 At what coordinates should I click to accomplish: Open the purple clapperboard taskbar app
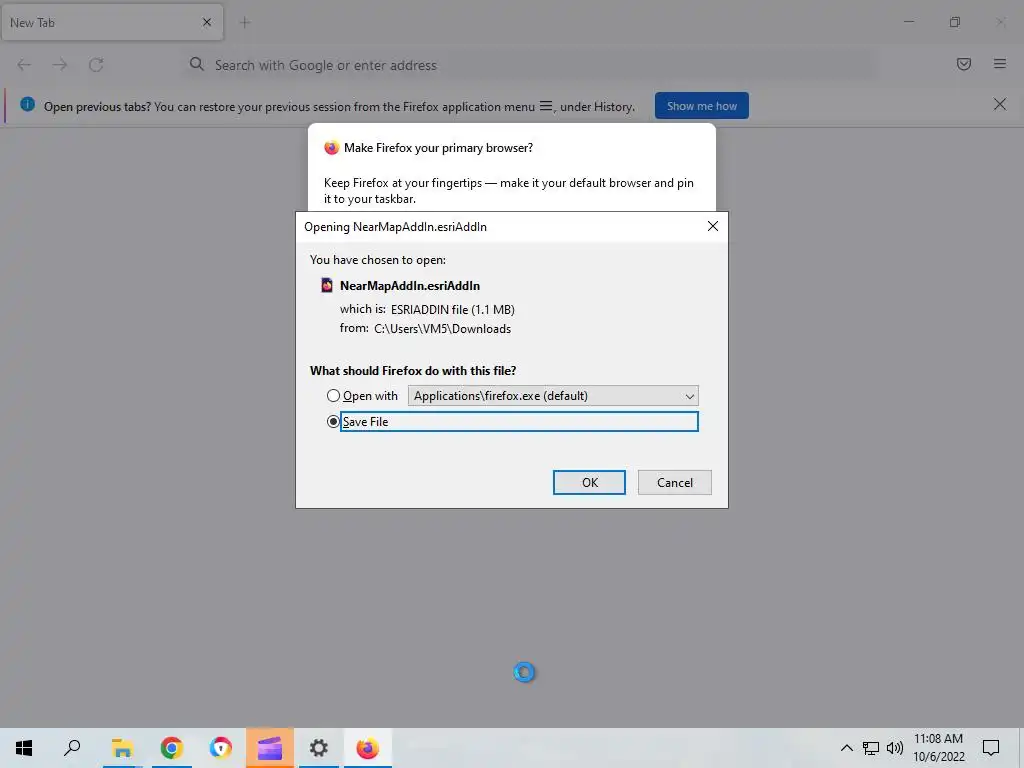[270, 748]
